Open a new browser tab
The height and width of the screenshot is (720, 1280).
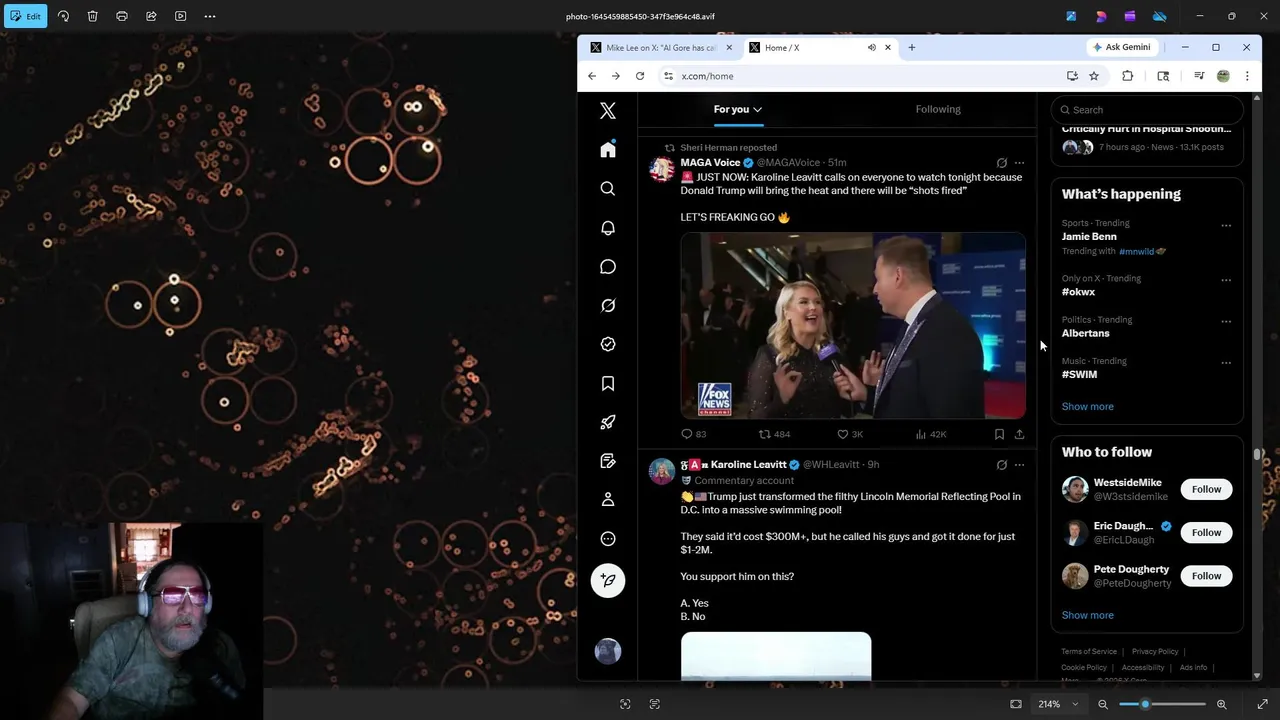click(911, 47)
